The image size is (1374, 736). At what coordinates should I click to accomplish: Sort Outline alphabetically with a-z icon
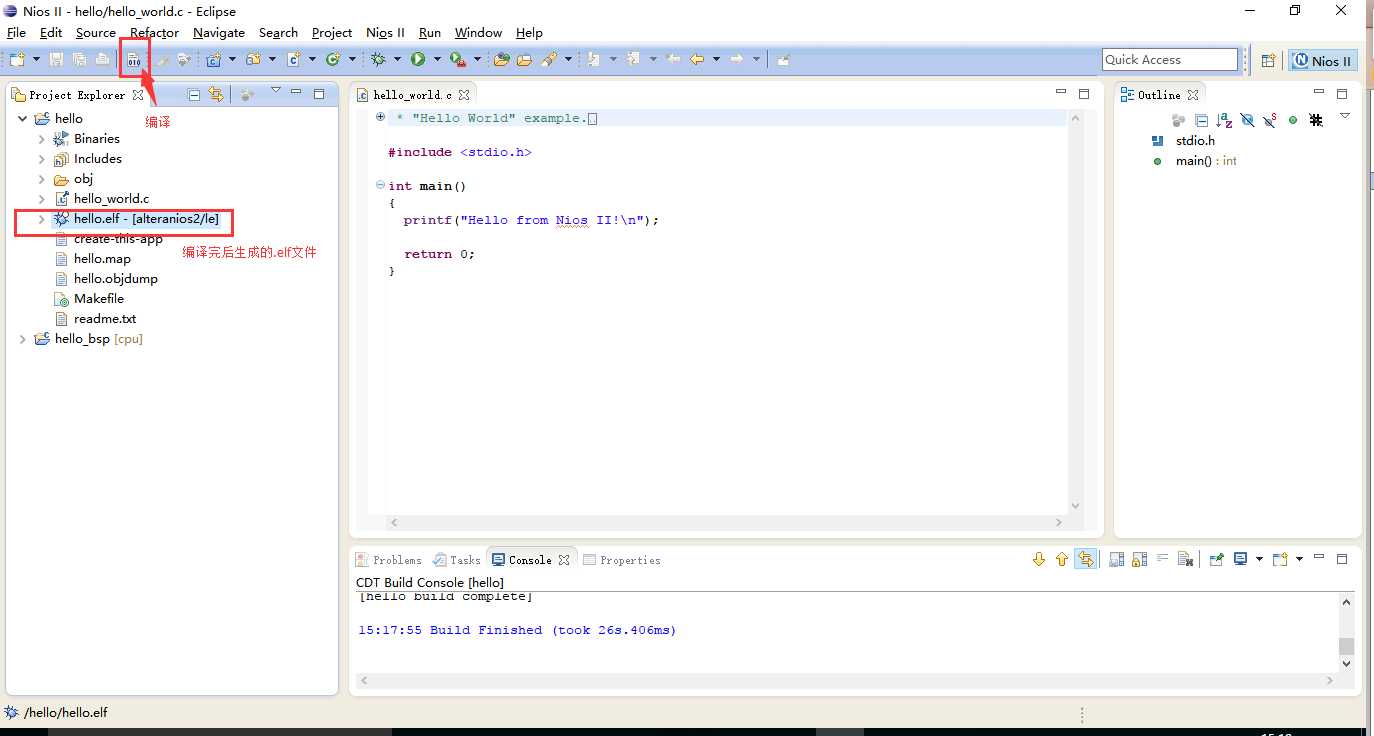click(x=1224, y=120)
